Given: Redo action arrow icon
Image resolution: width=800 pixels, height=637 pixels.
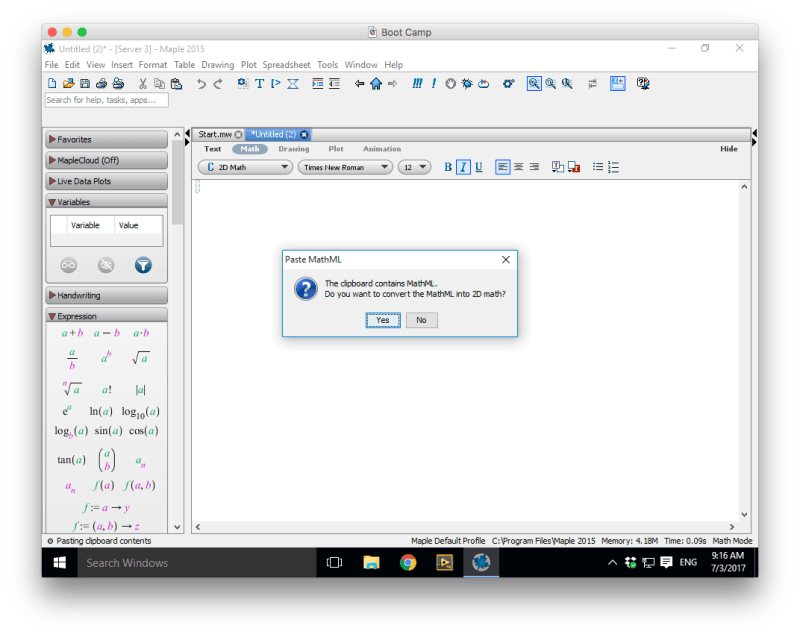Looking at the screenshot, I should [x=218, y=84].
